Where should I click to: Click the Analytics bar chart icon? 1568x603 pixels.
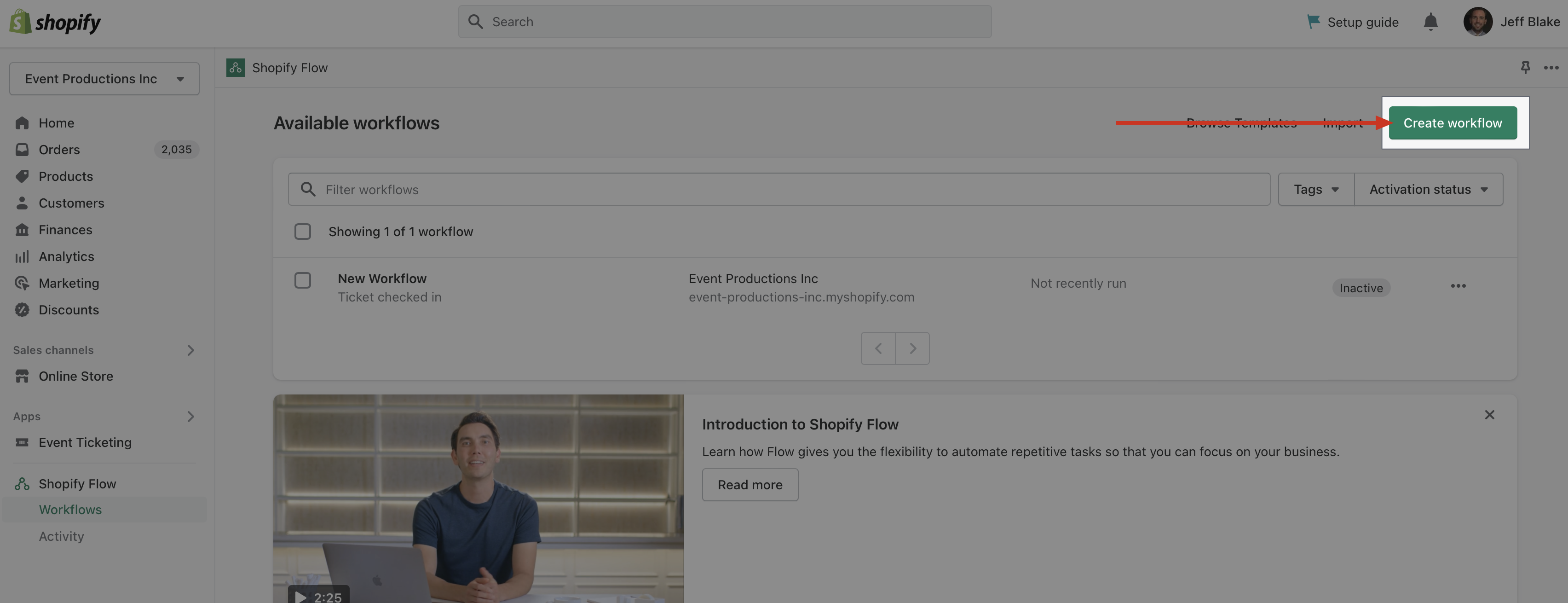coord(22,256)
